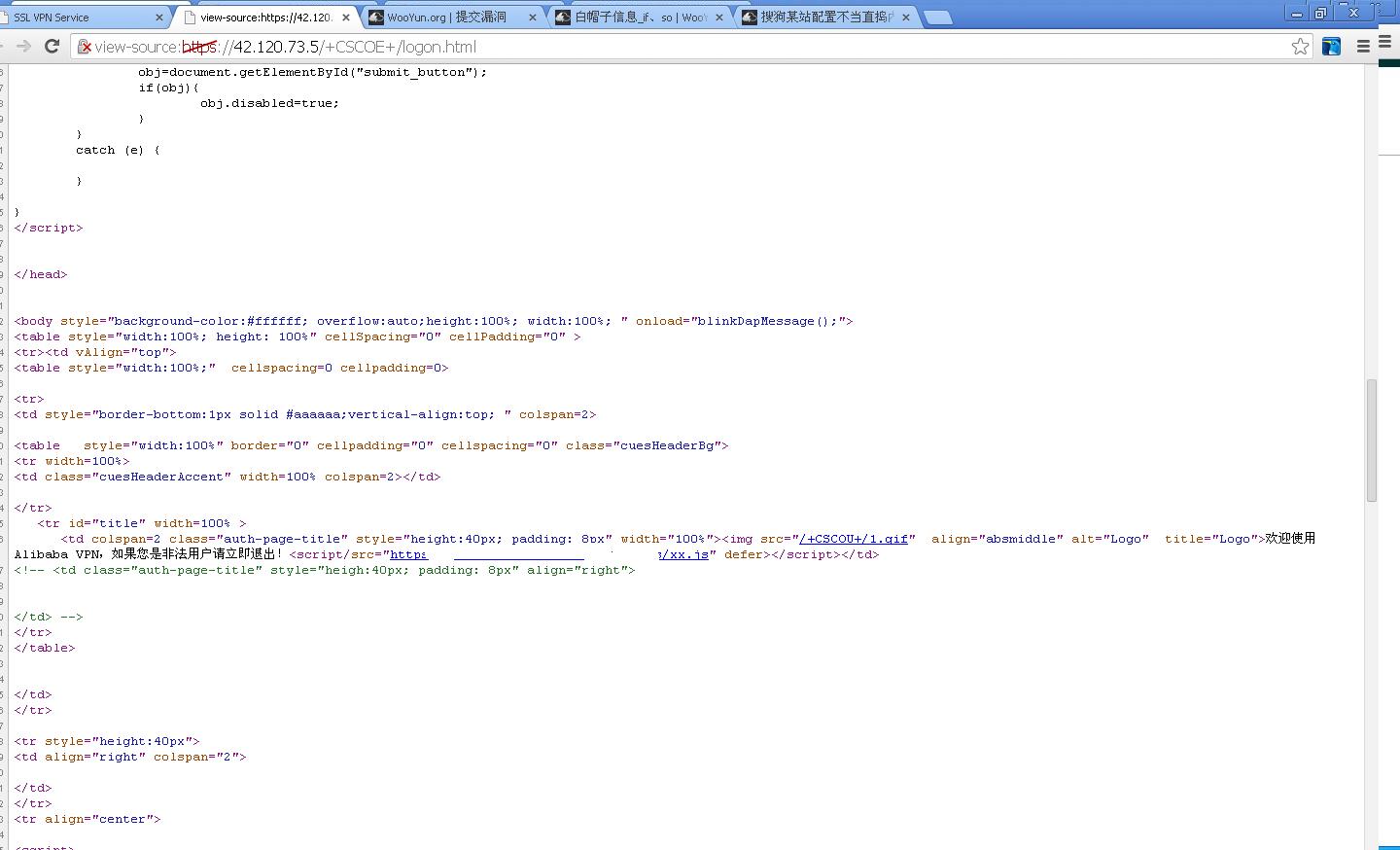Open the 白帽子信息 WooYun tab
Image resolution: width=1400 pixels, height=850 pixels.
point(639,18)
